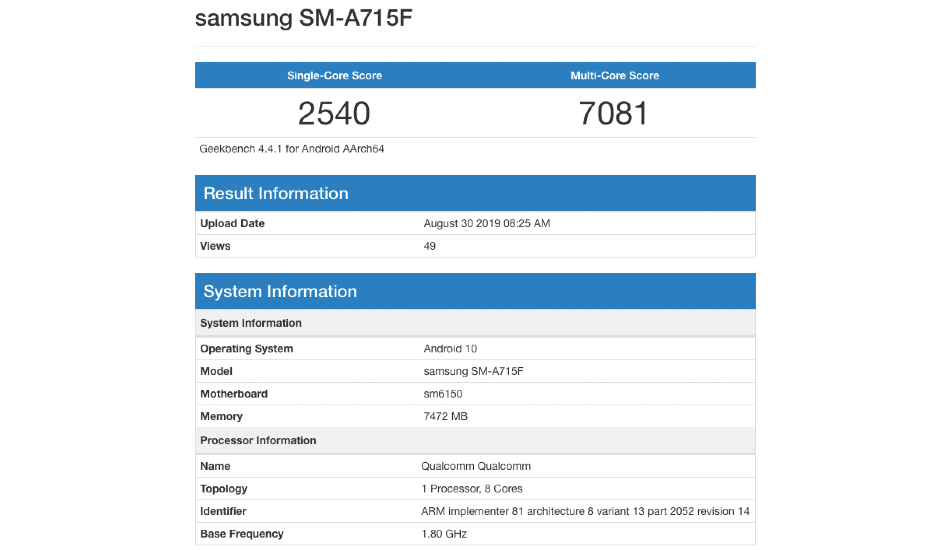Viewport: 950px width, 550px height.
Task: Select the Geekbench 4.4.1 for Android AArch64 text
Action: pos(291,149)
